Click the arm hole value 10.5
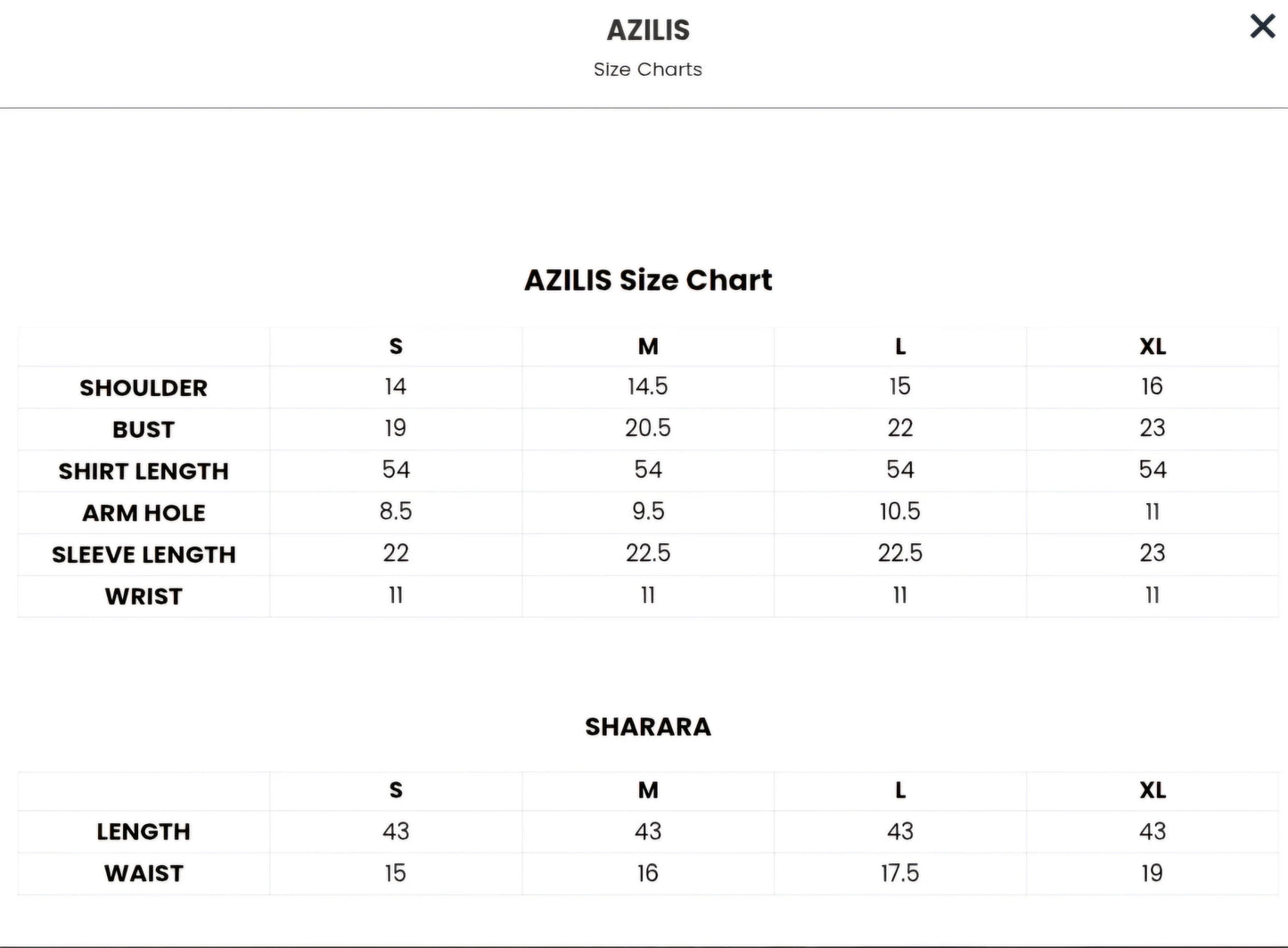Viewport: 1288px width, 948px height. pos(900,511)
